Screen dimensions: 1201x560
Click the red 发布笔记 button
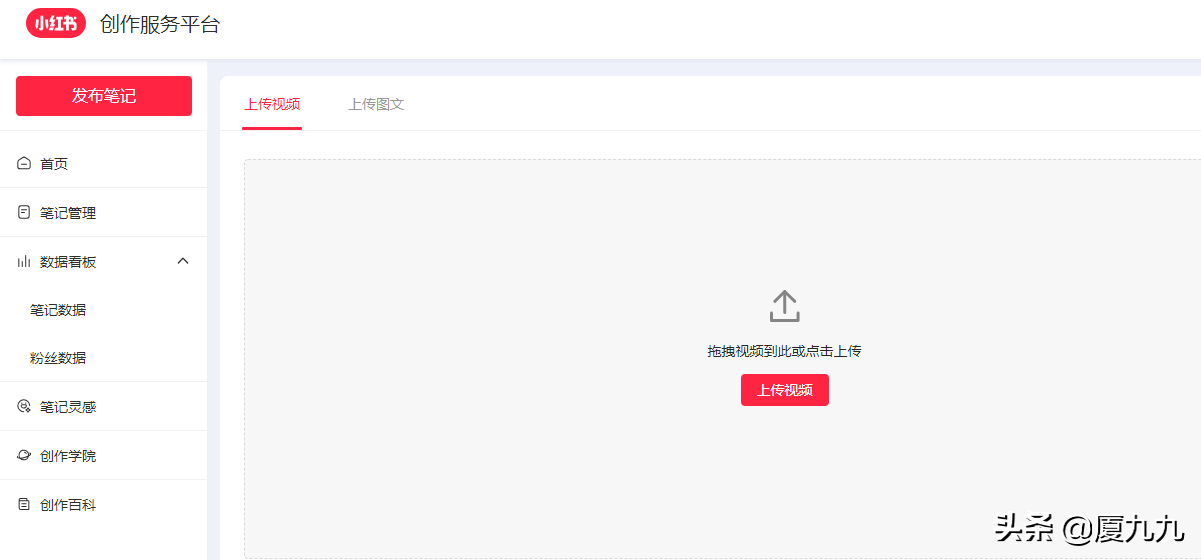point(104,96)
